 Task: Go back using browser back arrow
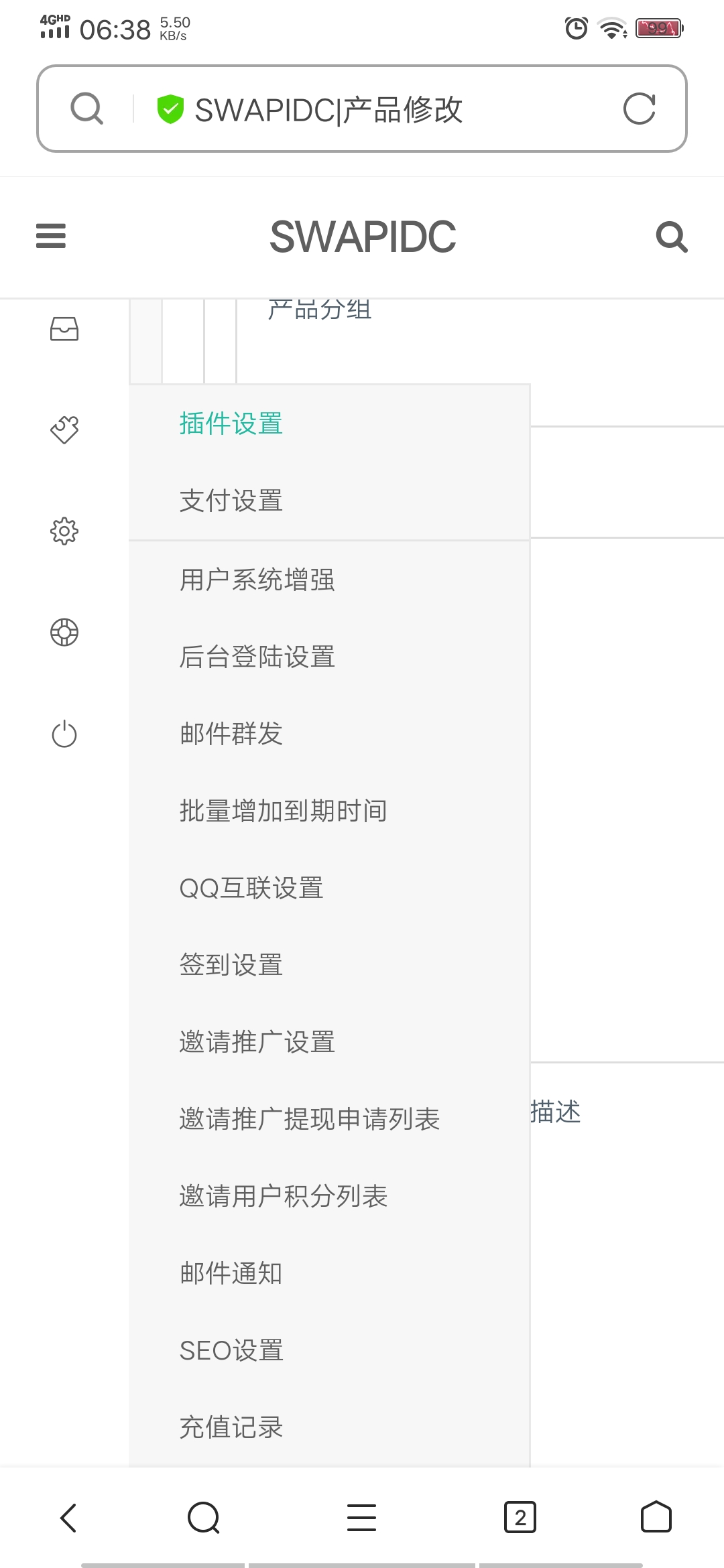tap(68, 1518)
